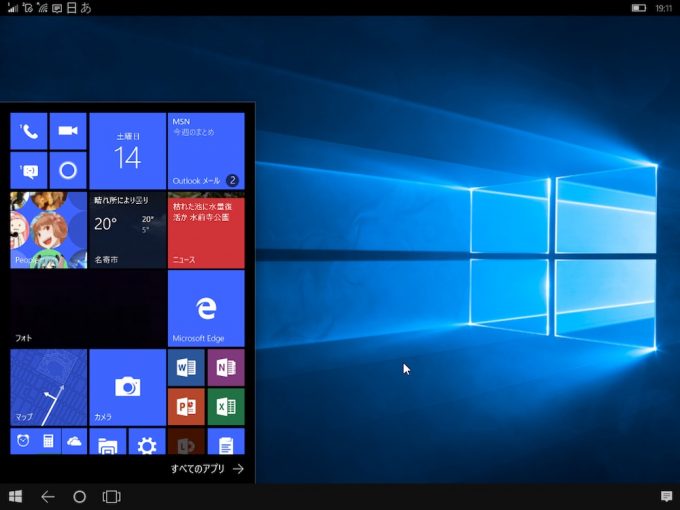Click the 19:11 clock in status bar

tap(664, 8)
